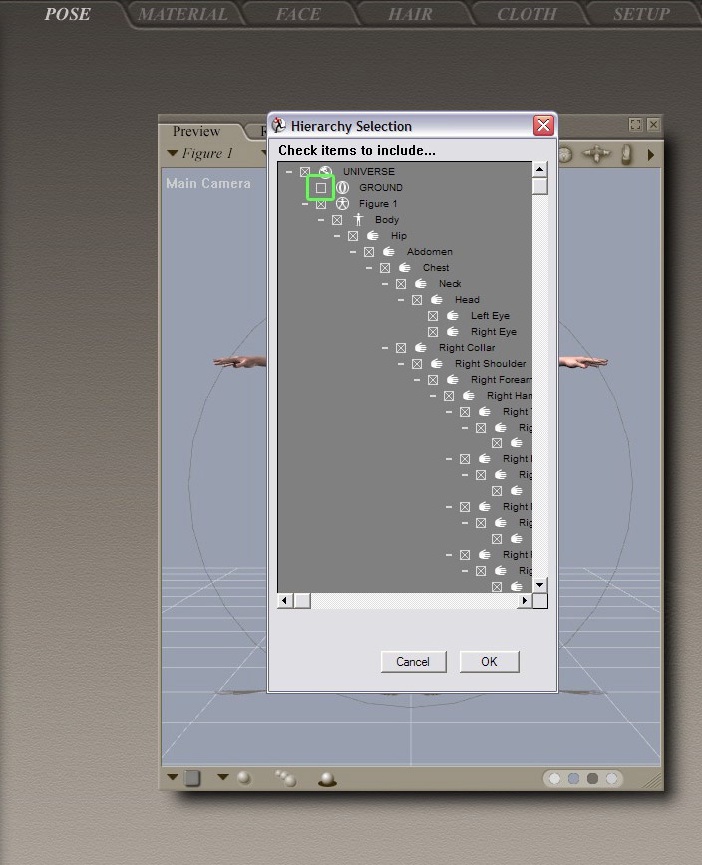
Task: Click the ground shadow sphere icon
Action: [x=326, y=778]
